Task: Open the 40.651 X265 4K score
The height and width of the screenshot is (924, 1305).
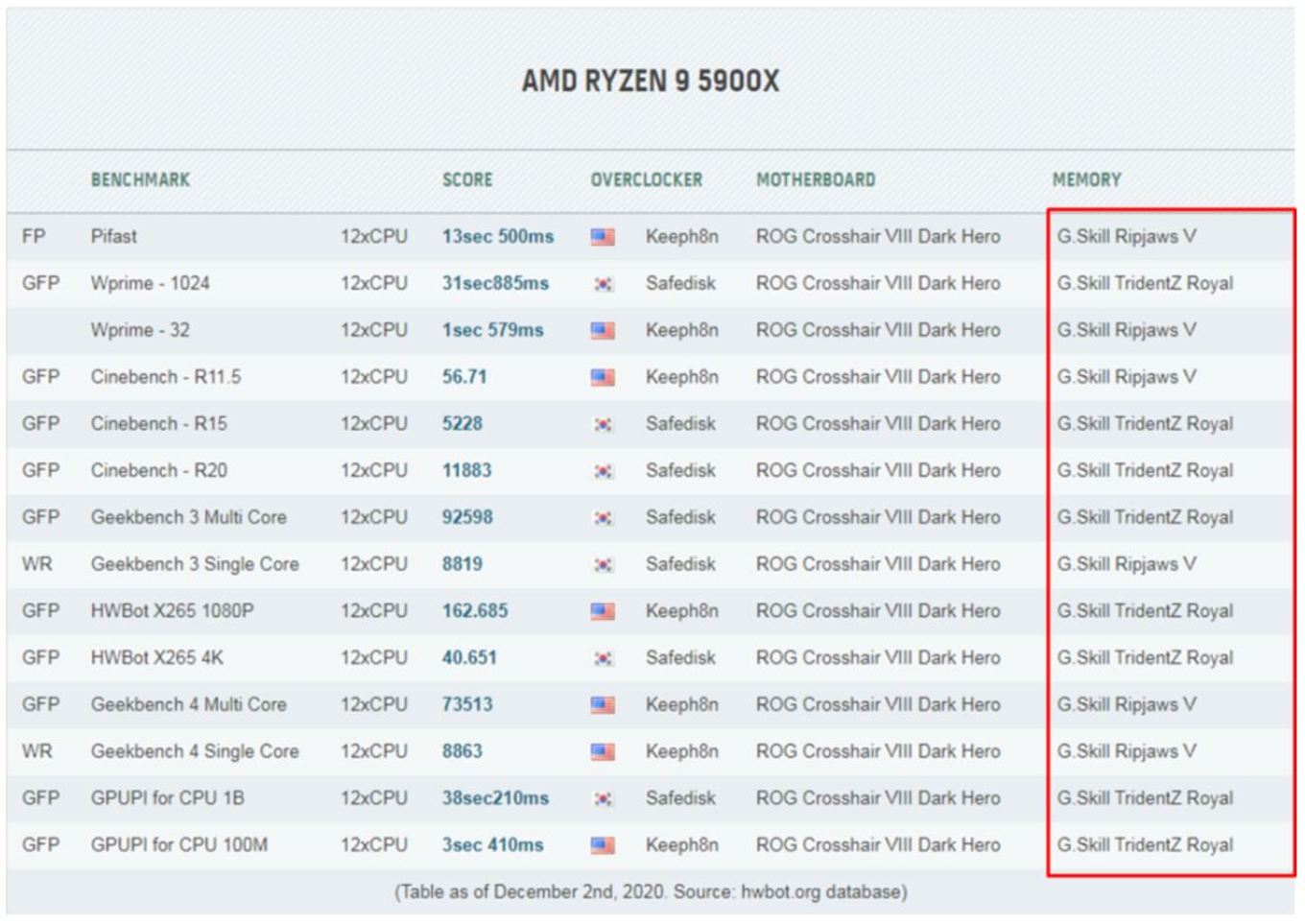Action: coord(469,657)
